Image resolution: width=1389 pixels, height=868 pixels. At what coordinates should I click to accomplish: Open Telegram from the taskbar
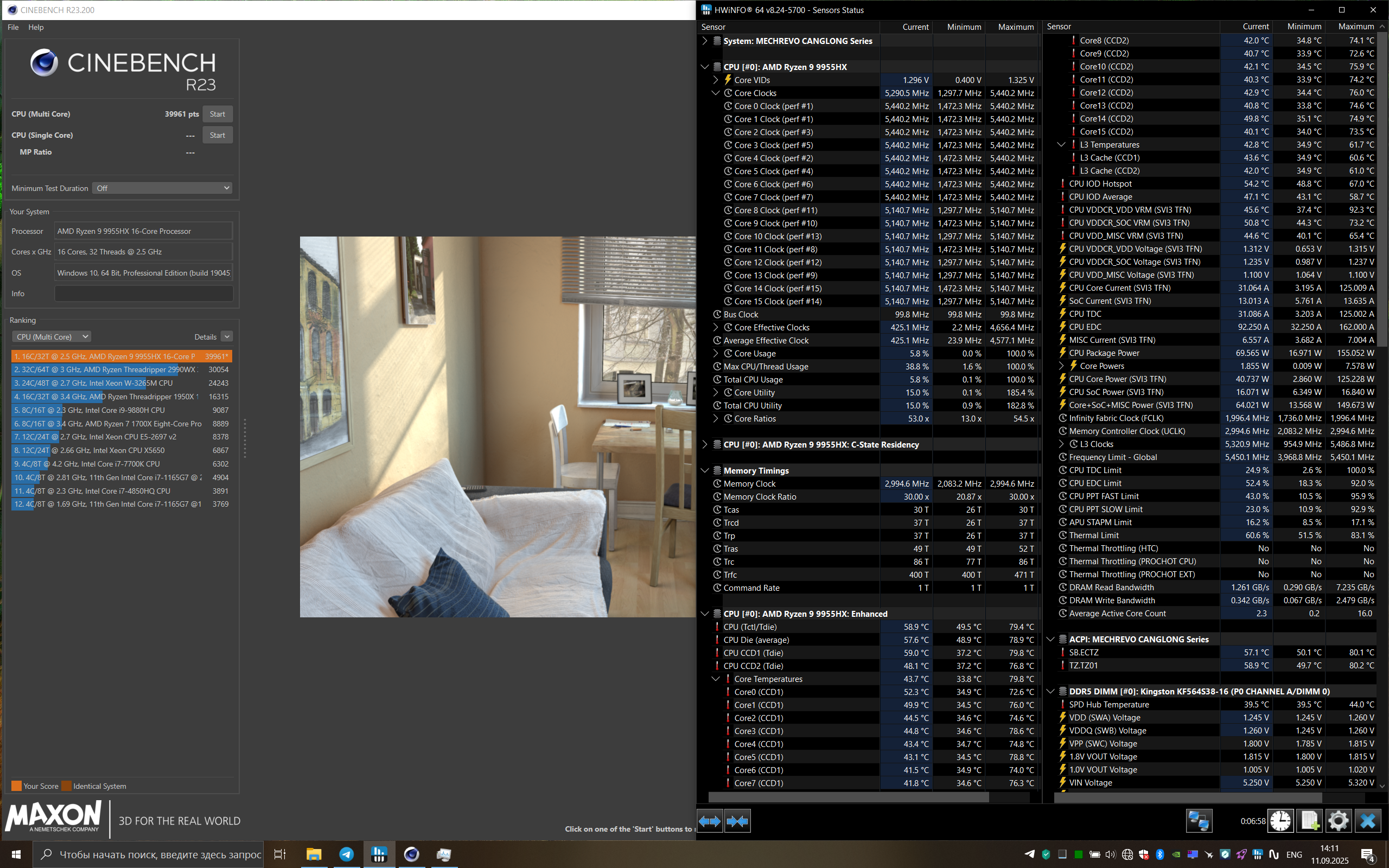[347, 854]
